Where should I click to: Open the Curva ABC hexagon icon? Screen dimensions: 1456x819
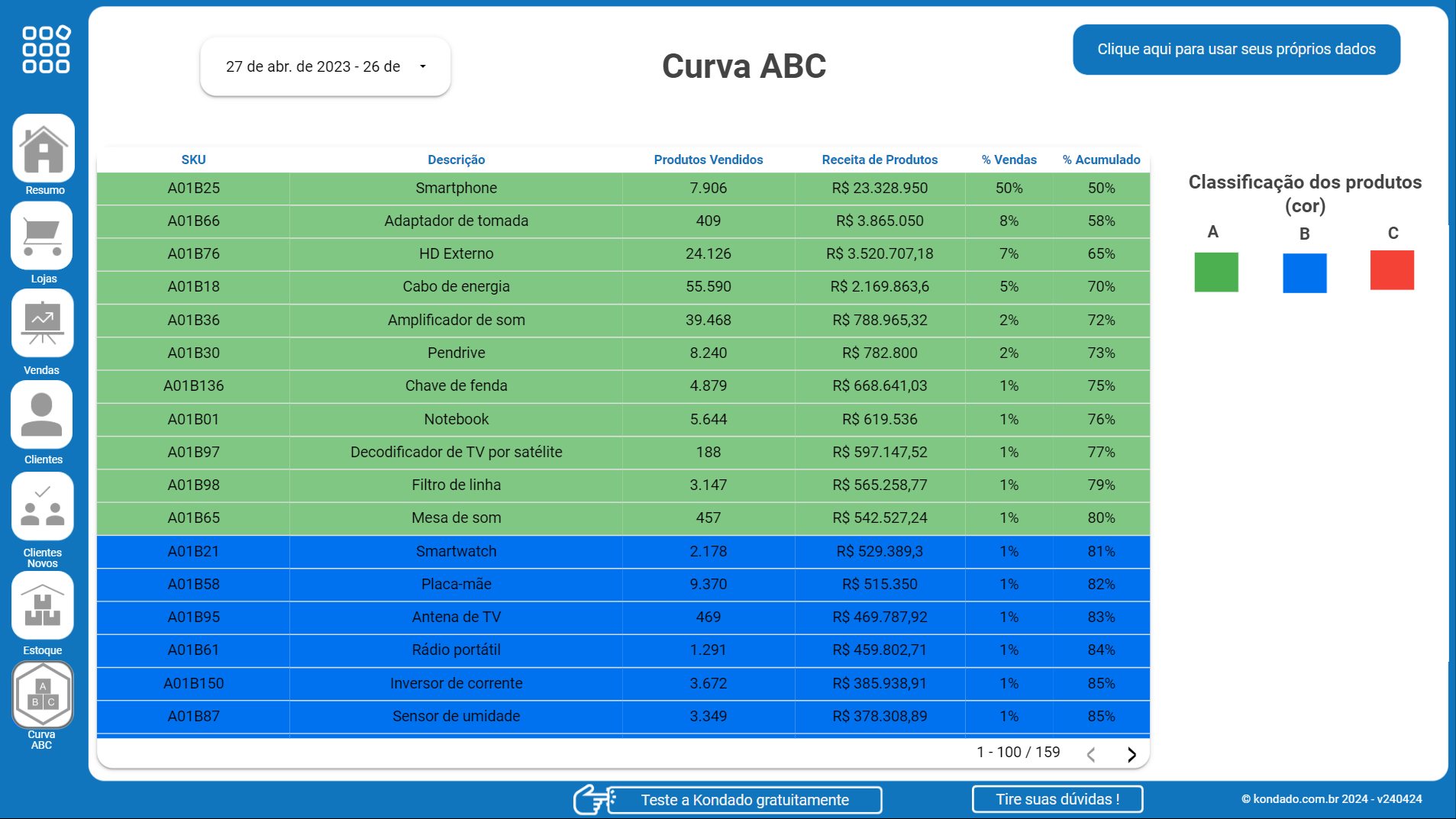[42, 695]
